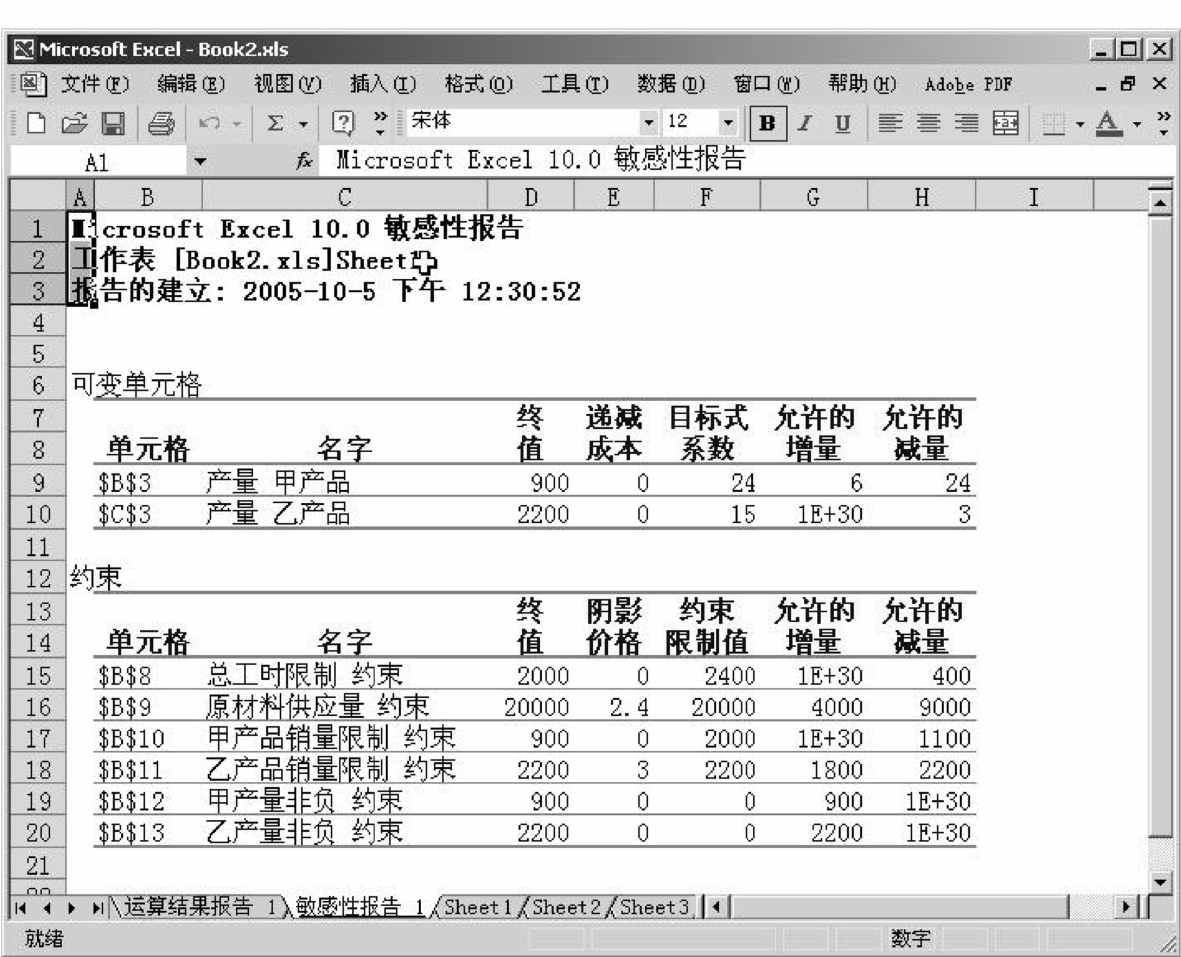
Task: Click the Font Color icon
Action: [x=1109, y=123]
